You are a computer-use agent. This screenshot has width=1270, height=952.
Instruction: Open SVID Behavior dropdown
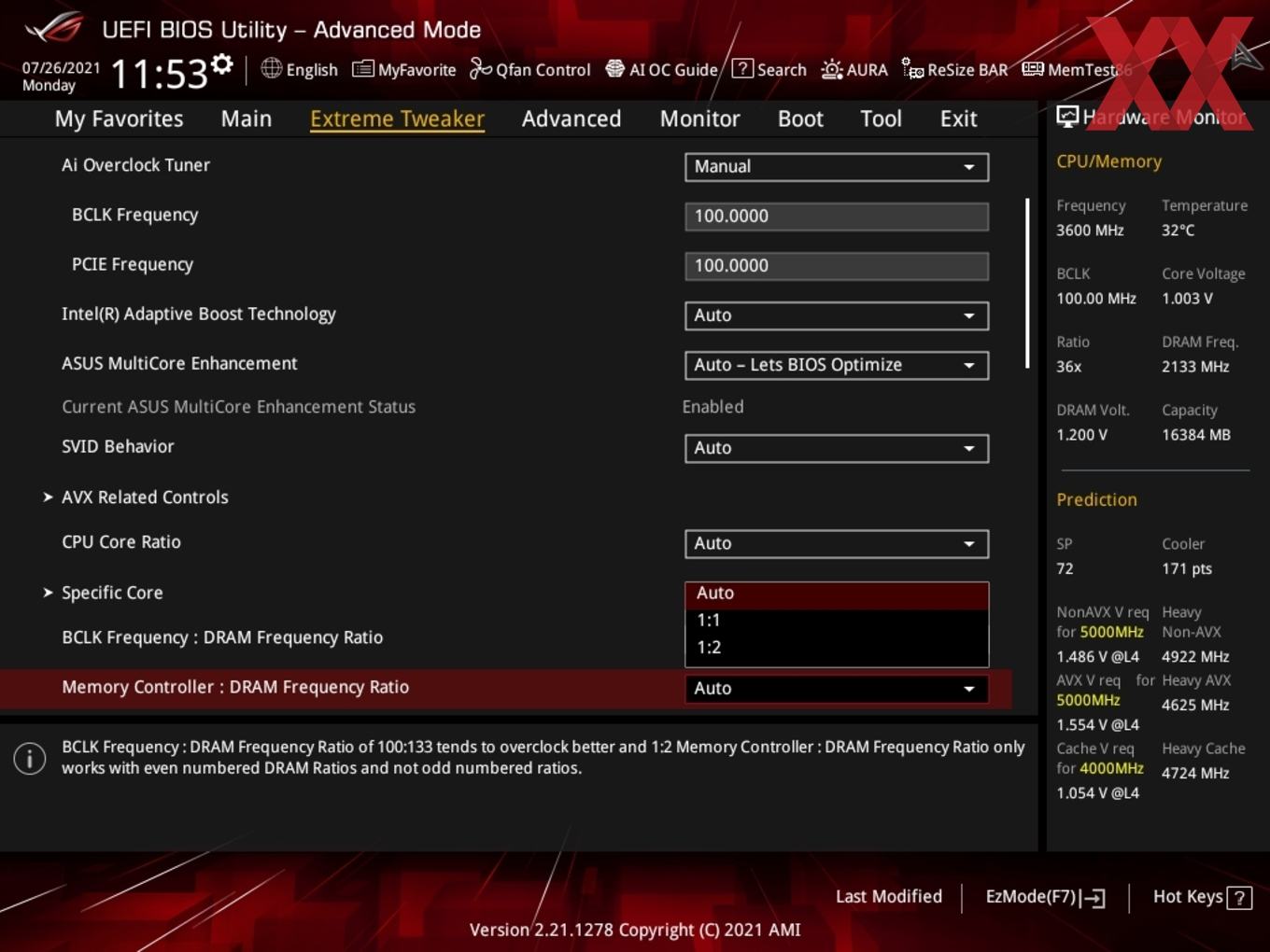[x=837, y=448]
